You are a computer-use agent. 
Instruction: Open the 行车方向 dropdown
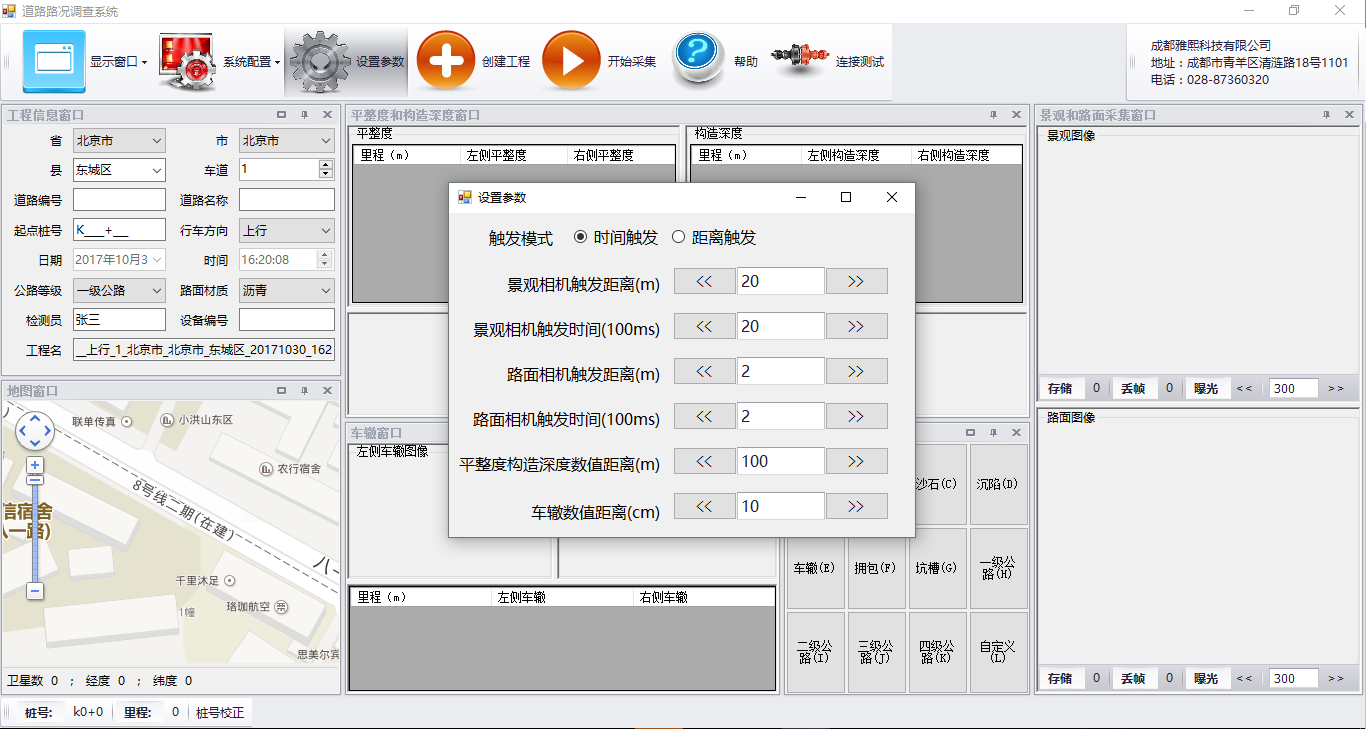[287, 230]
